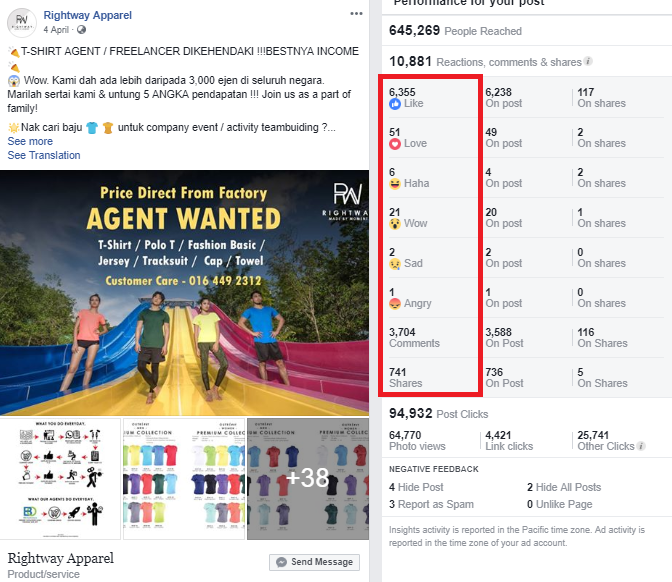Click the See Translation link

44,155
